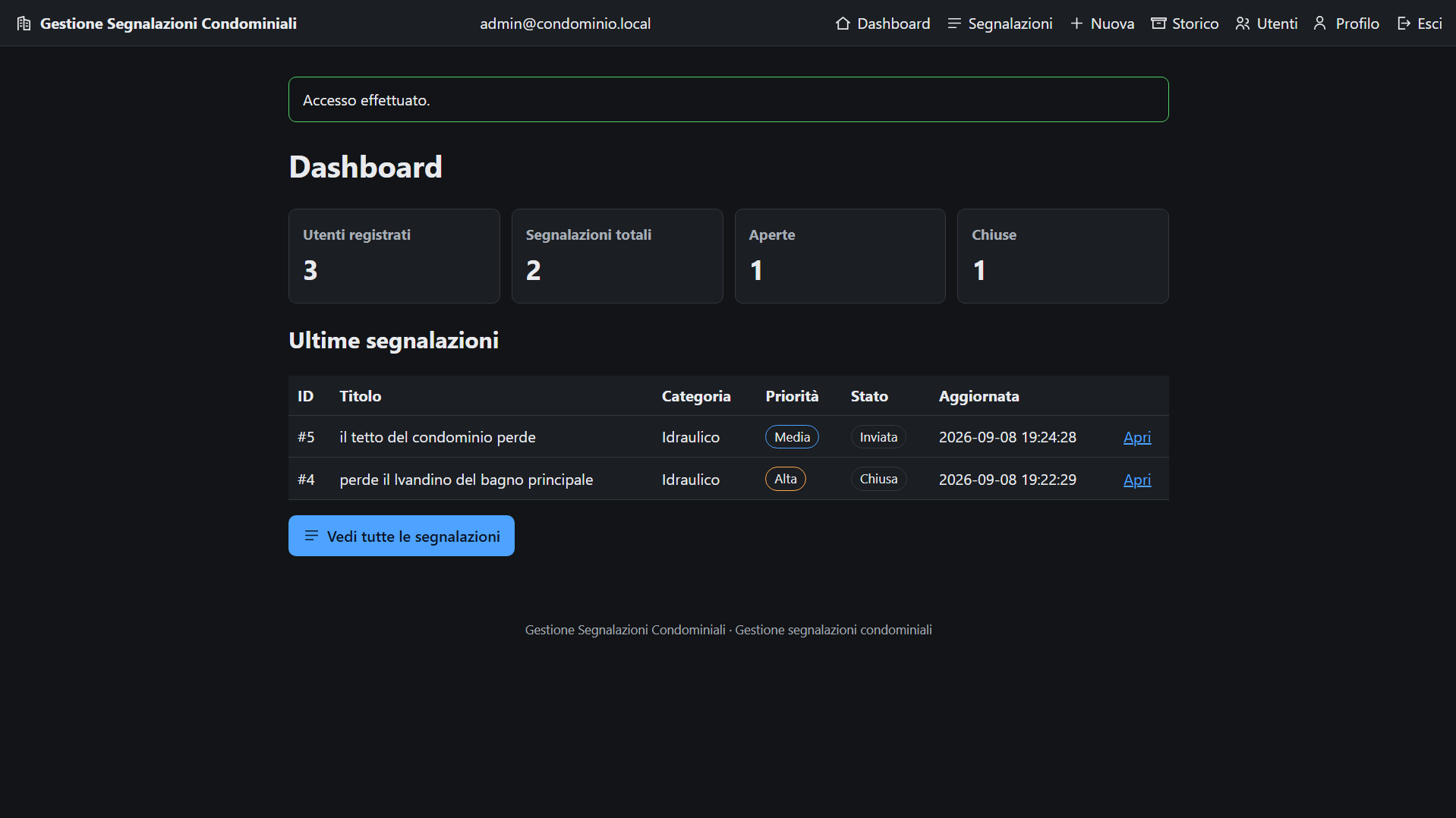This screenshot has width=1456, height=818.
Task: Click the Utenti registrati stat card
Action: click(x=394, y=256)
